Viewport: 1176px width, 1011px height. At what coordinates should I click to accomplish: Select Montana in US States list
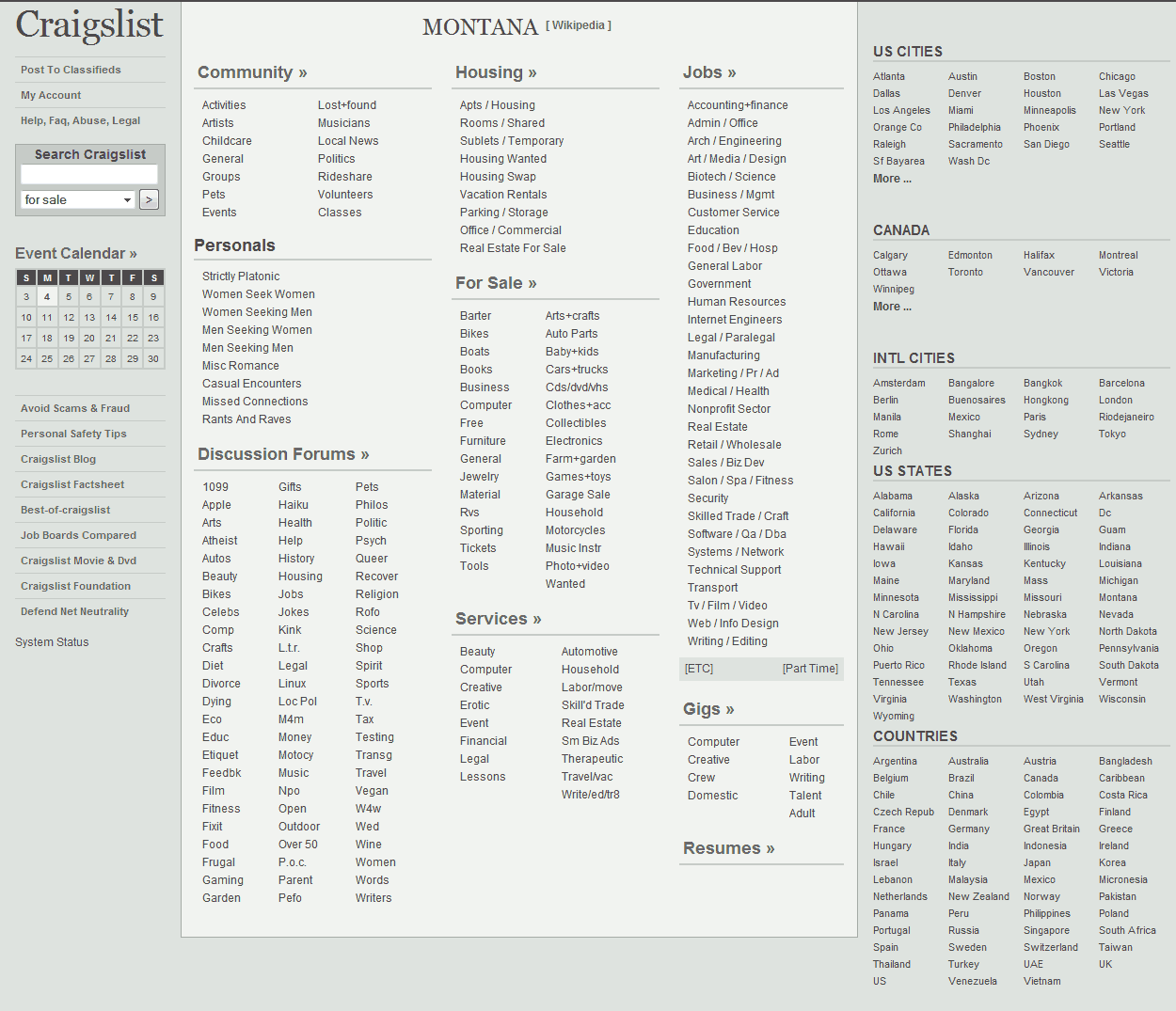pyautogui.click(x=1118, y=597)
